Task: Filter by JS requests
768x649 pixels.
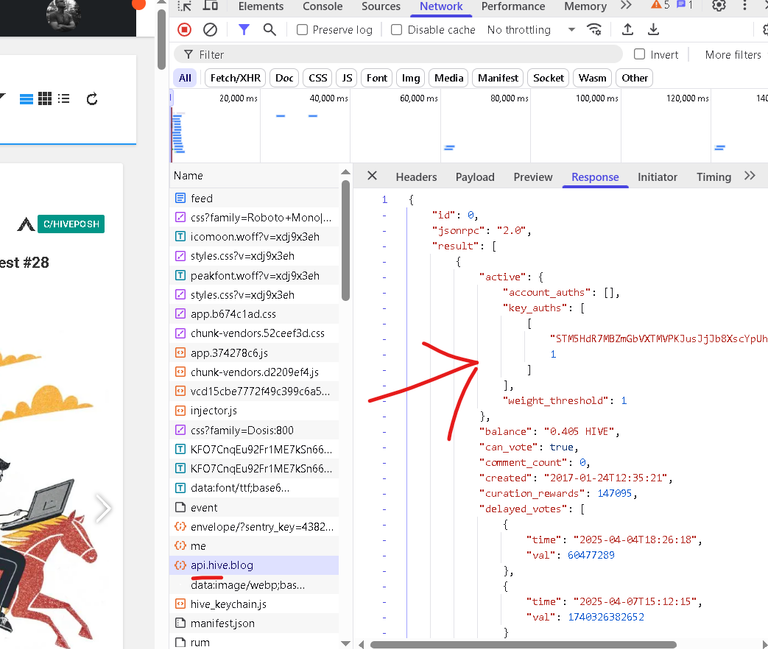Action: tap(347, 78)
